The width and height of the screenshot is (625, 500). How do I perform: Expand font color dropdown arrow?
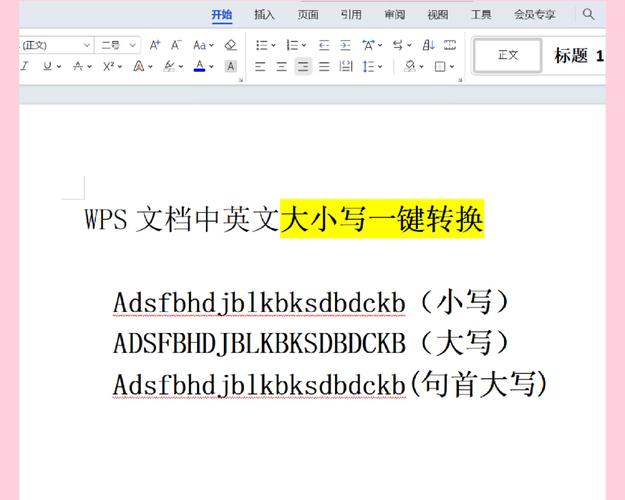click(x=211, y=67)
